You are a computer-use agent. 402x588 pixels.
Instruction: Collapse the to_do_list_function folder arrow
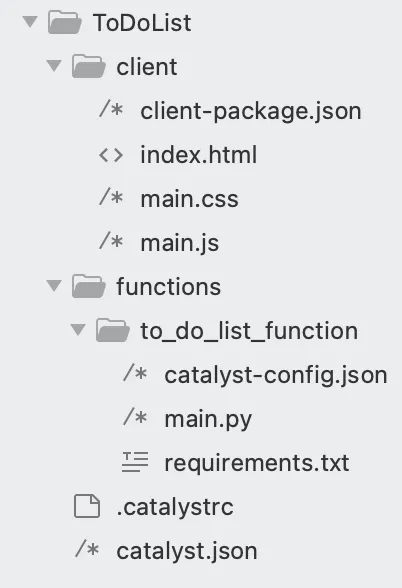point(78,330)
